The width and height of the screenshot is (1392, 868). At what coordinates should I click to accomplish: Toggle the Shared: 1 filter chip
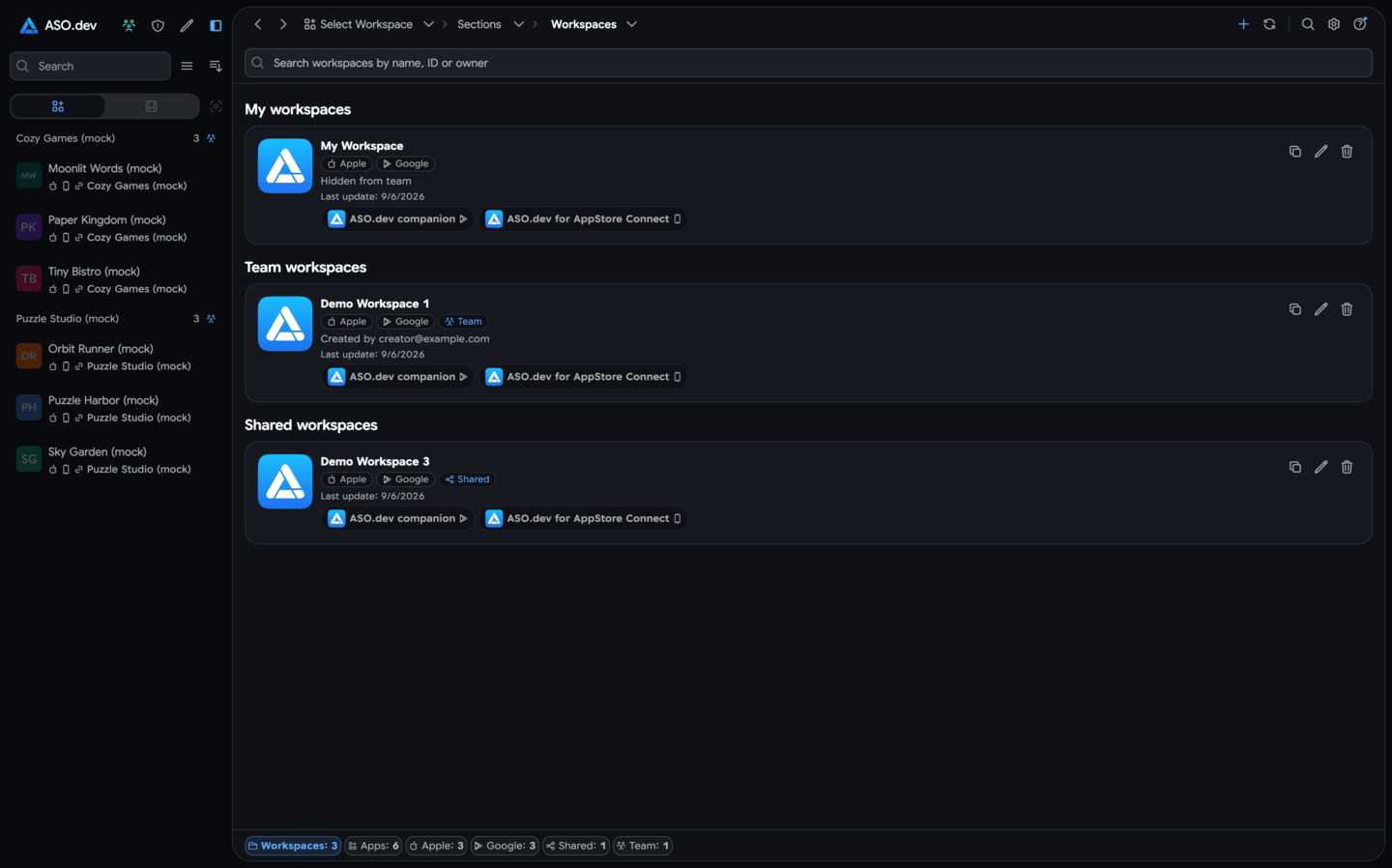576,846
